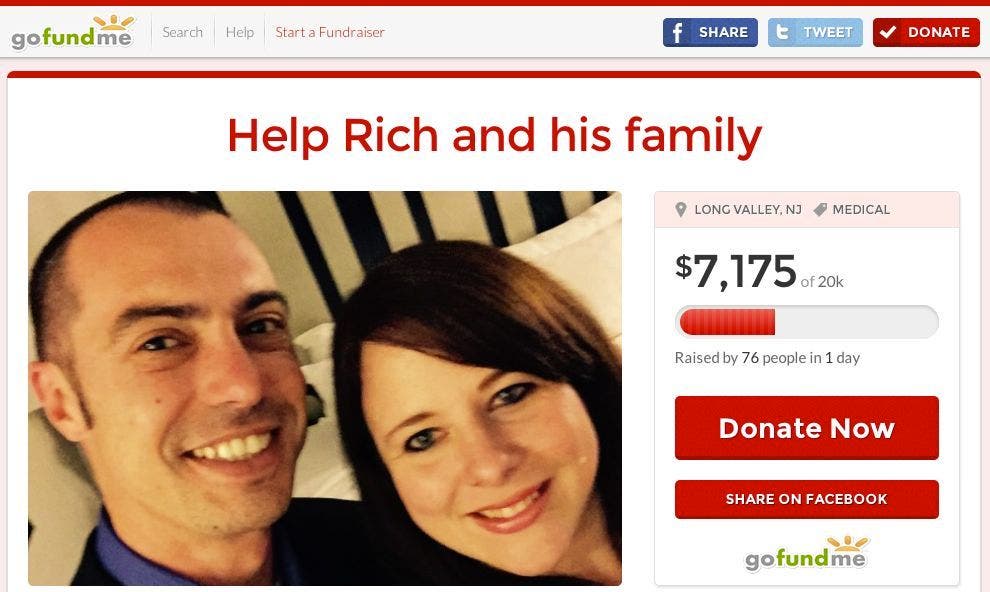
Task: Open the Search menu item
Action: 182,32
